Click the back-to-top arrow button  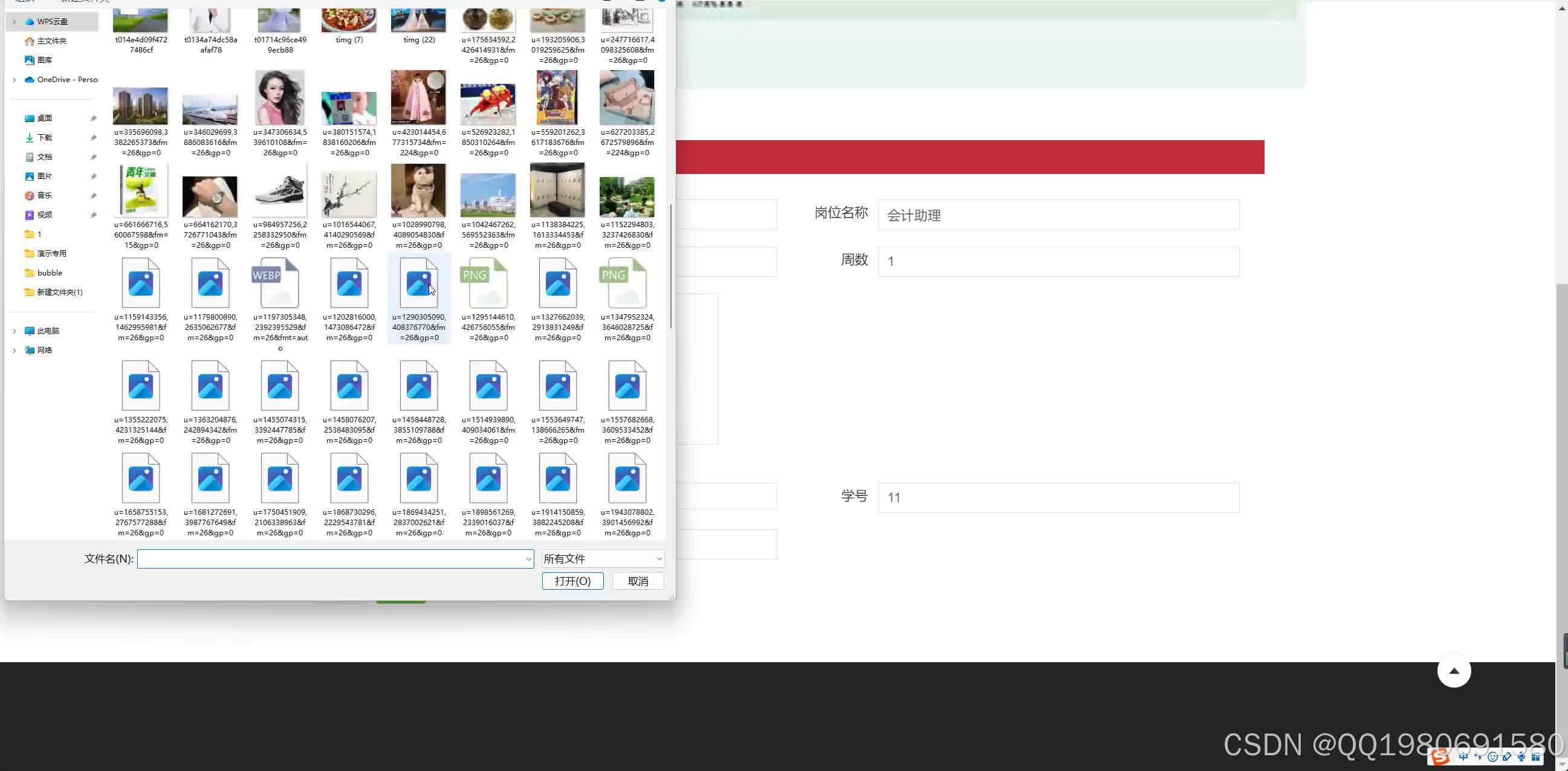point(1454,671)
